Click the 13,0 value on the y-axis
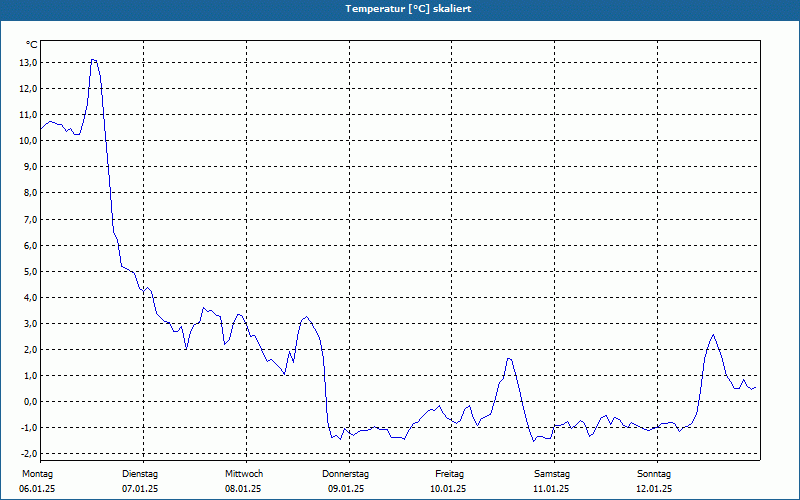The width and height of the screenshot is (800, 500). click(28, 62)
